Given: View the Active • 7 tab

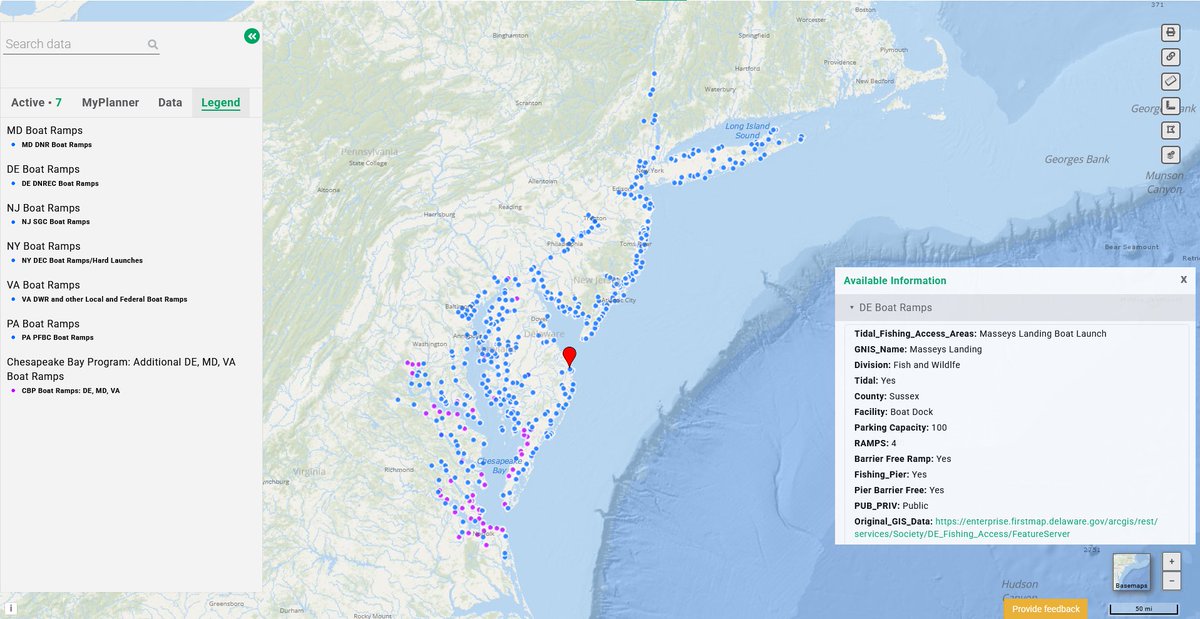Looking at the screenshot, I should click(x=36, y=102).
